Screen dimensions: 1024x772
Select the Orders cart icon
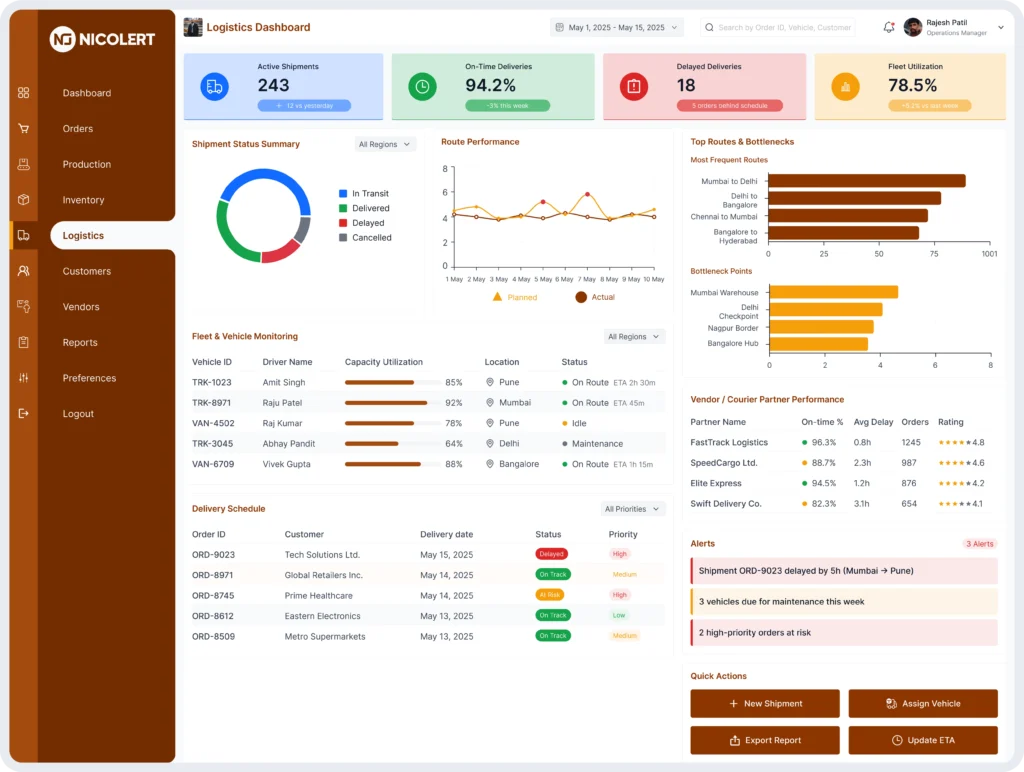[23, 129]
